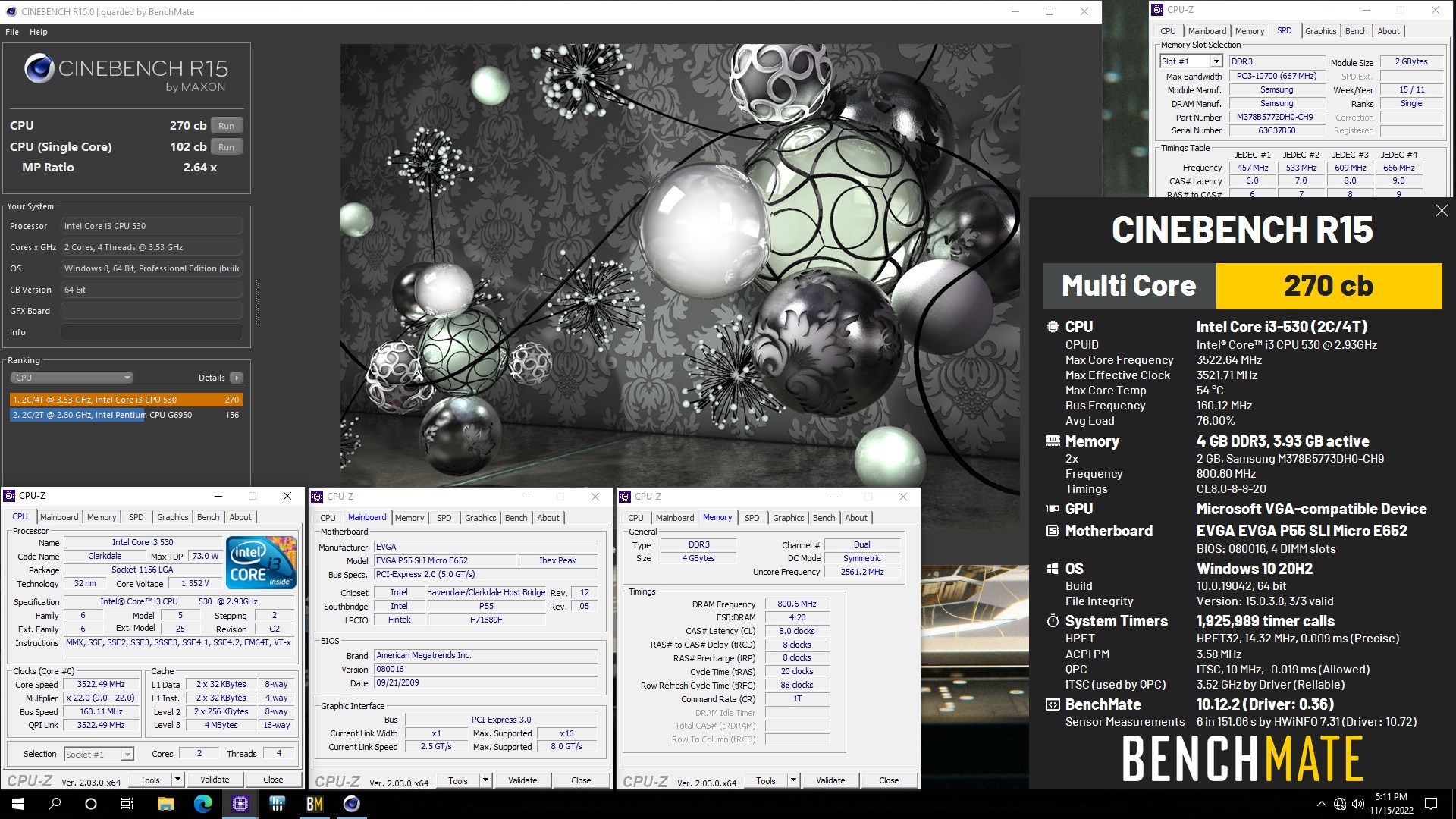This screenshot has width=1456, height=819.
Task: Switch to Cinebench taskbar icon
Action: pyautogui.click(x=351, y=804)
